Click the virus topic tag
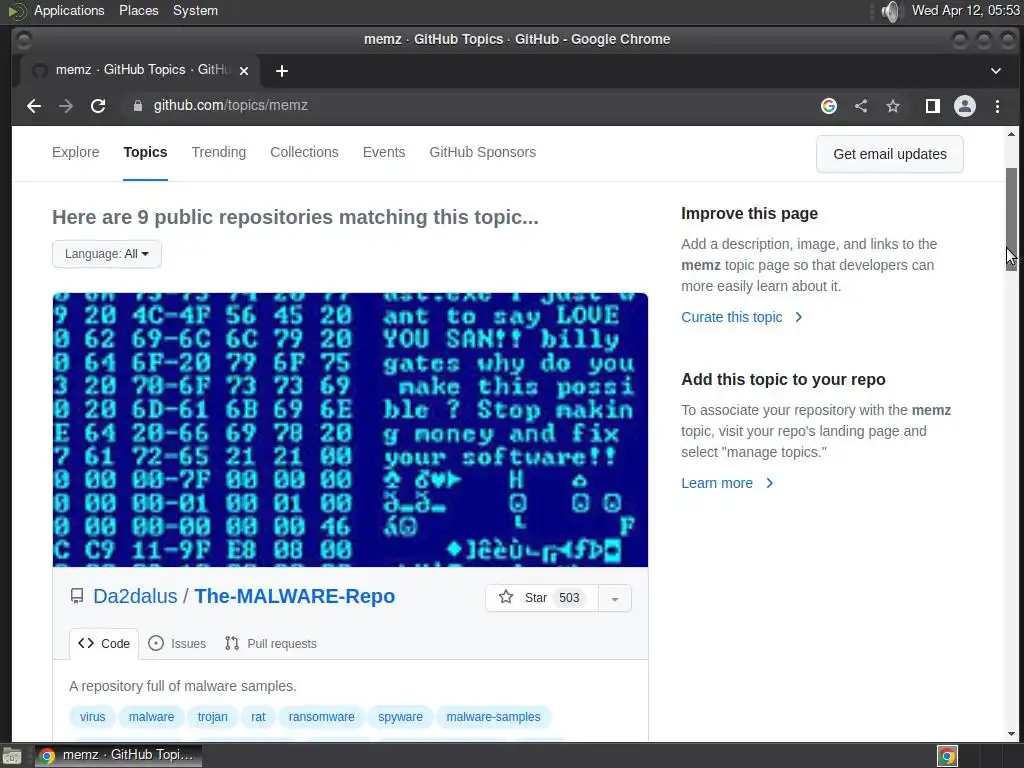Viewport: 1024px width, 768px height. click(x=92, y=717)
